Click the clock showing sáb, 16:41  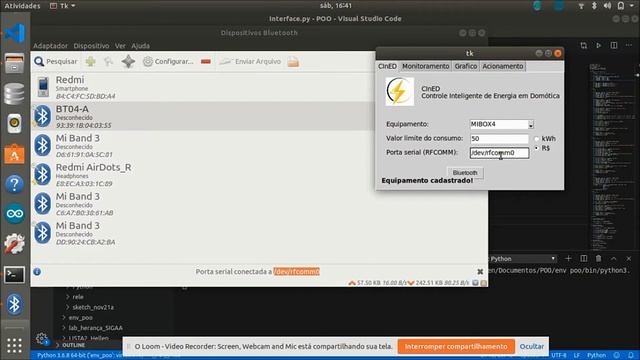pos(336,6)
